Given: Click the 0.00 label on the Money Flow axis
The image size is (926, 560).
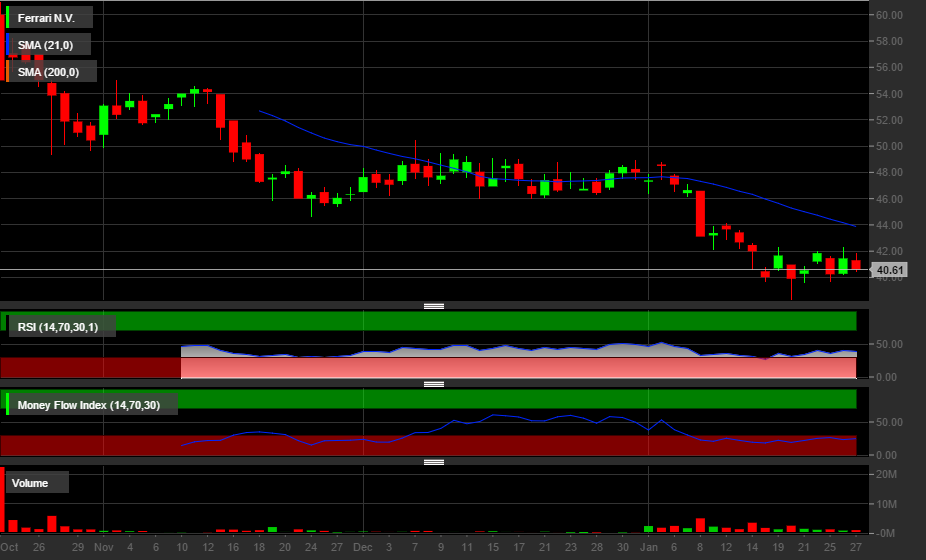Looking at the screenshot, I should click(886, 455).
